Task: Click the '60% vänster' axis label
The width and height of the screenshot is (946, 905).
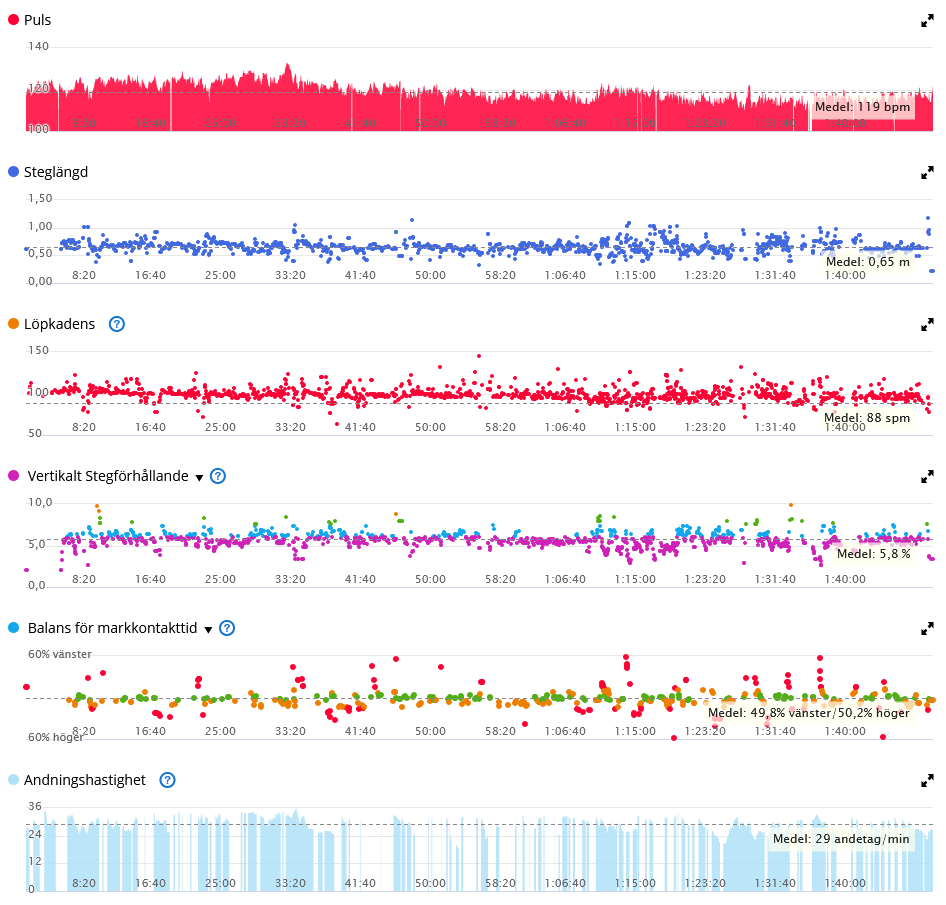Action: [x=60, y=655]
